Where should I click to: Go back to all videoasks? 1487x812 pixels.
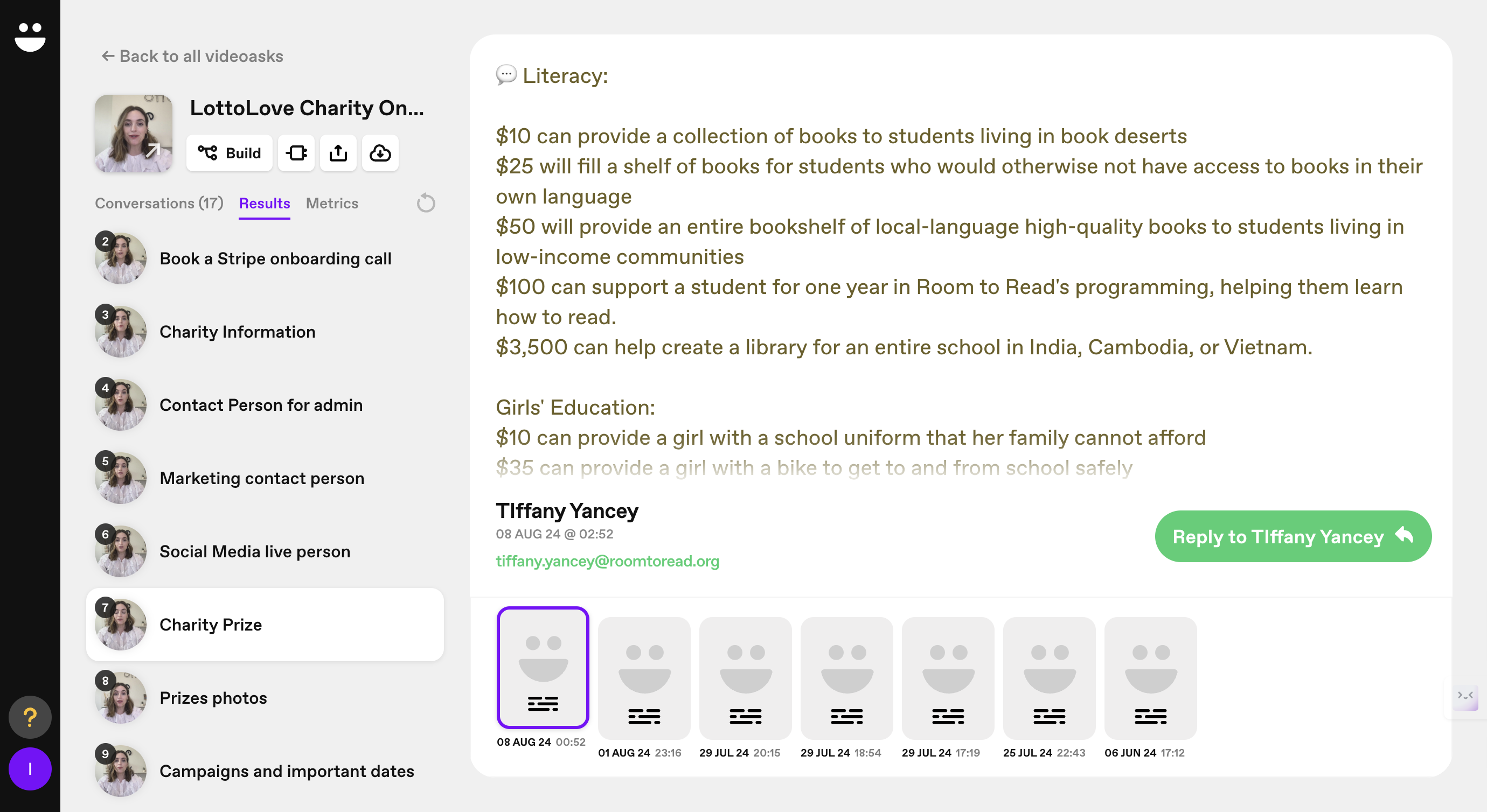tap(192, 56)
